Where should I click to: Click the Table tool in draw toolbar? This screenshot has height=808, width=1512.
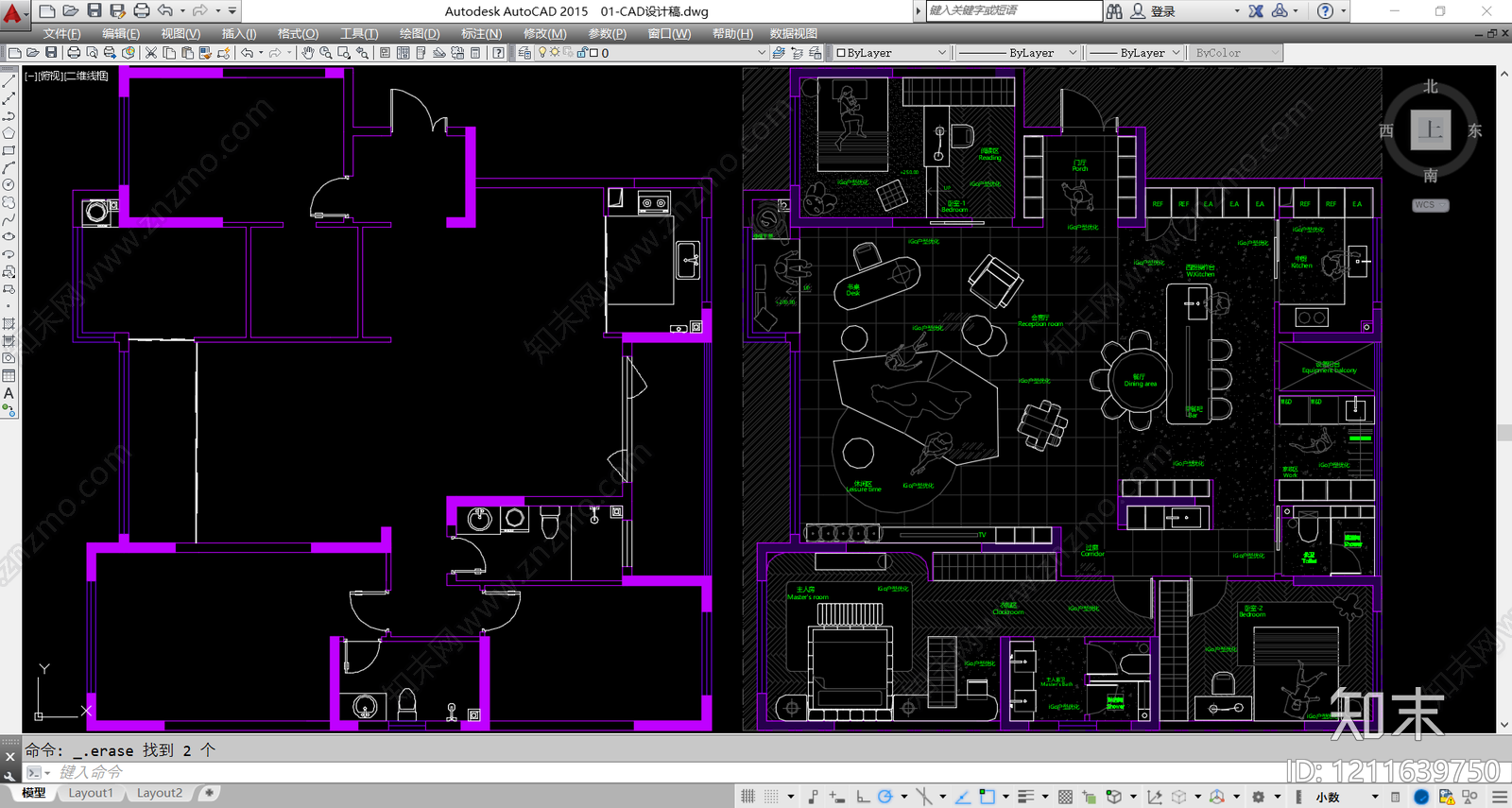(9, 376)
